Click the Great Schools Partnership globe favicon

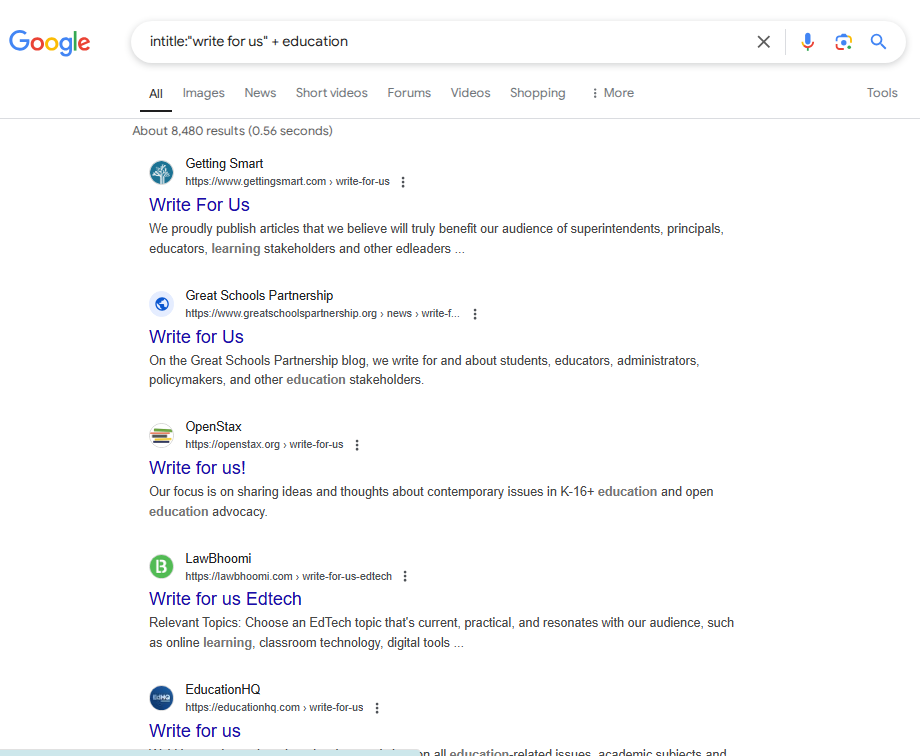click(x=161, y=304)
